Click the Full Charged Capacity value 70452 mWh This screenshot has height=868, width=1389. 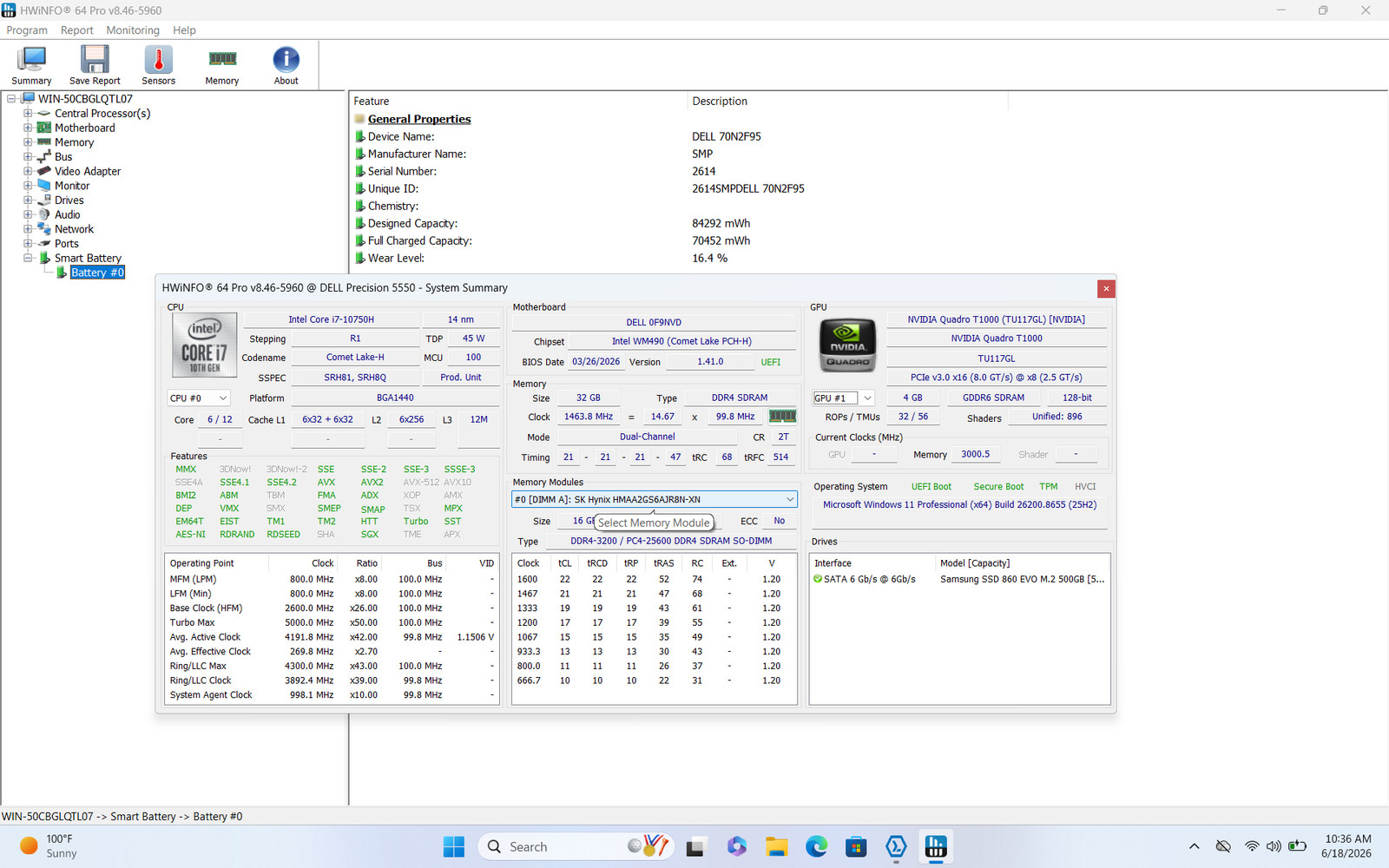(721, 240)
